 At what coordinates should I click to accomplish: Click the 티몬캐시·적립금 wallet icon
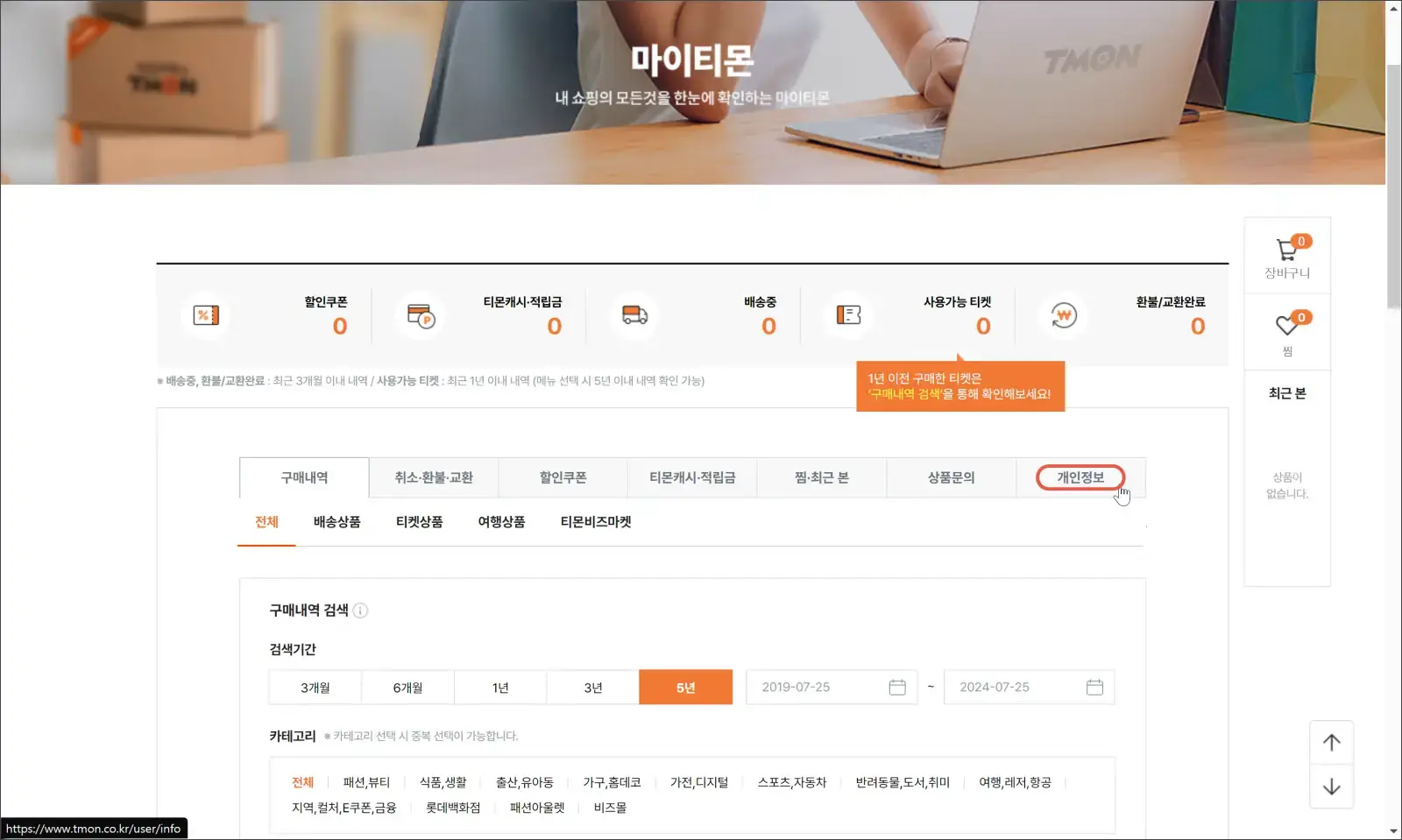(x=421, y=315)
